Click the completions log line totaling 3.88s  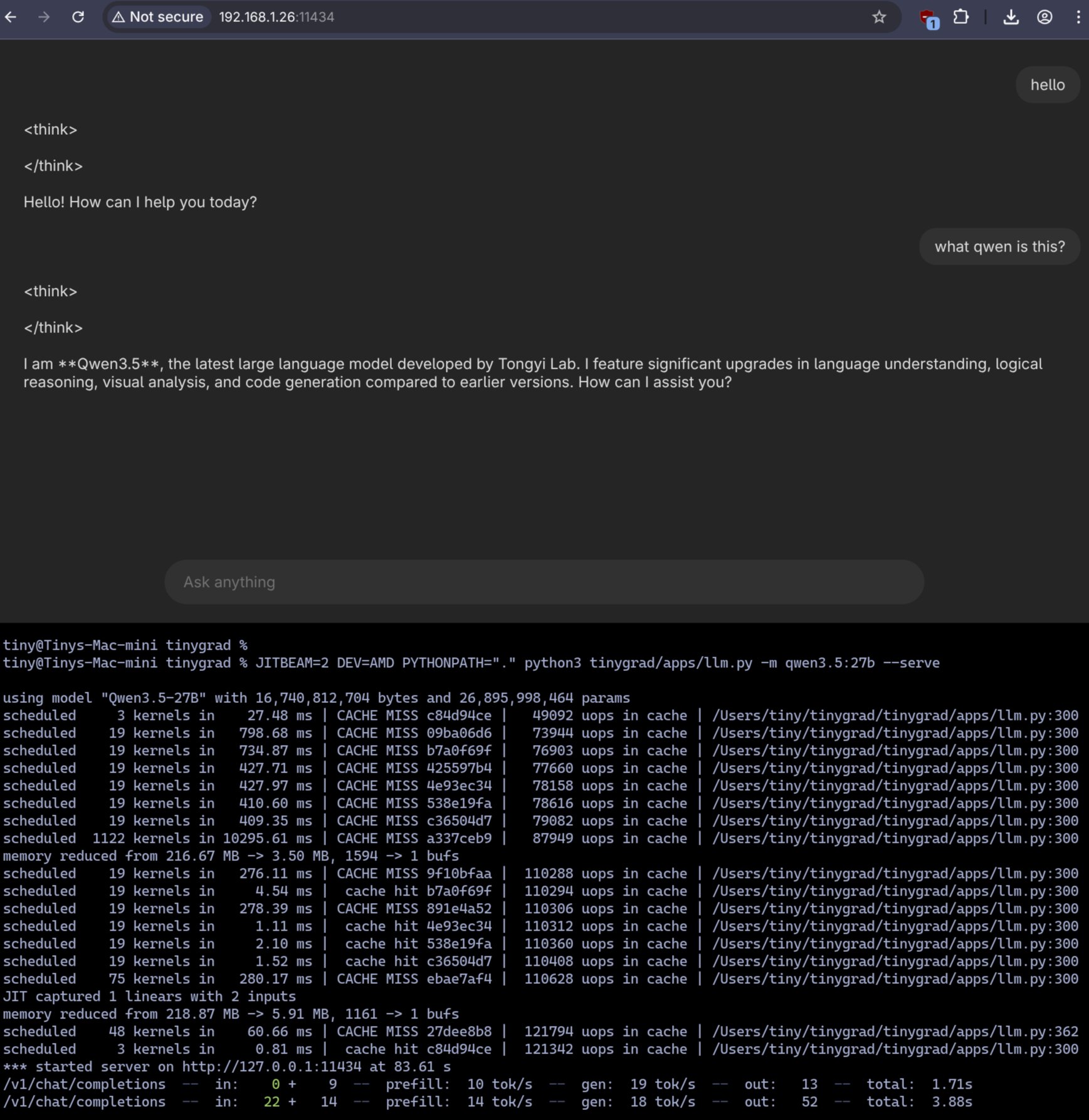[488, 1102]
